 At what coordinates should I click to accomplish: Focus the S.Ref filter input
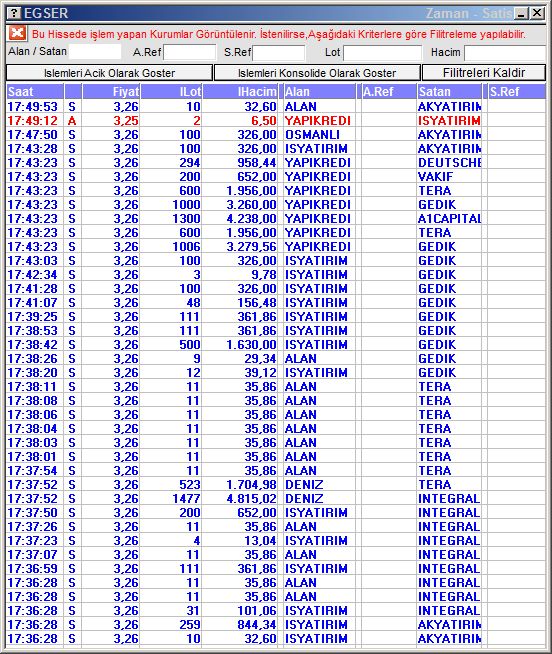coord(279,53)
